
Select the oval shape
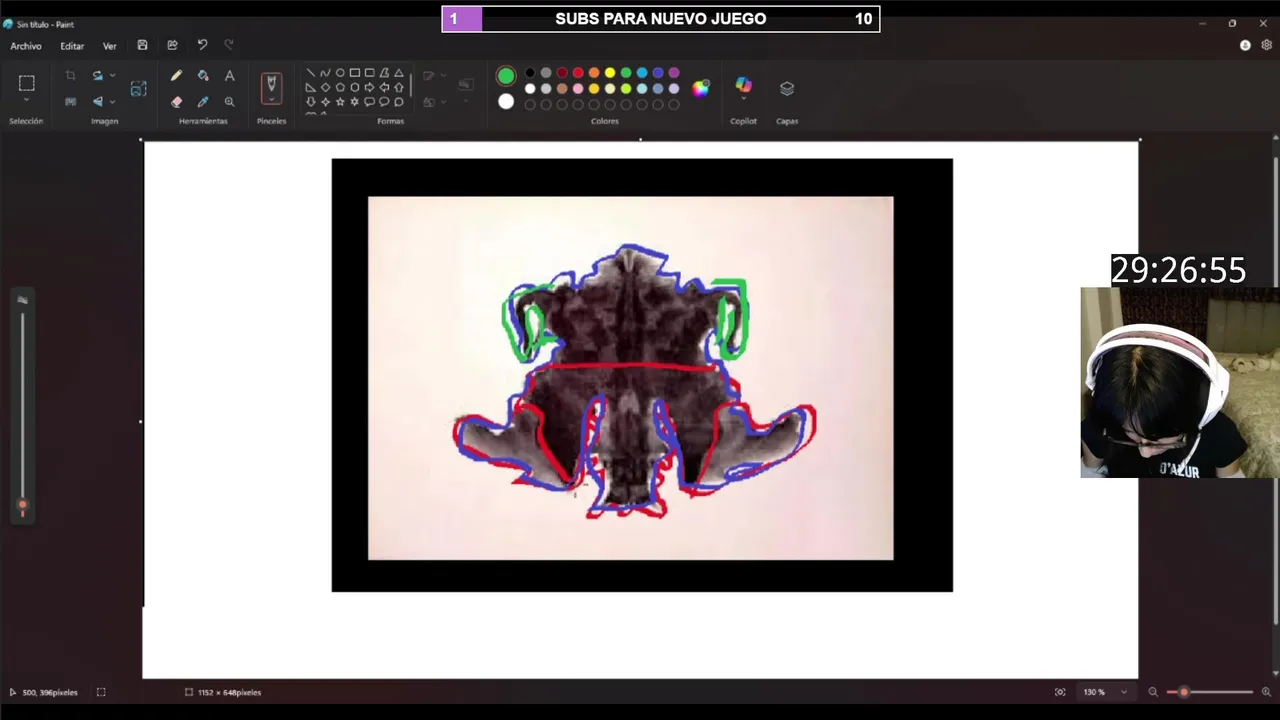(x=340, y=73)
